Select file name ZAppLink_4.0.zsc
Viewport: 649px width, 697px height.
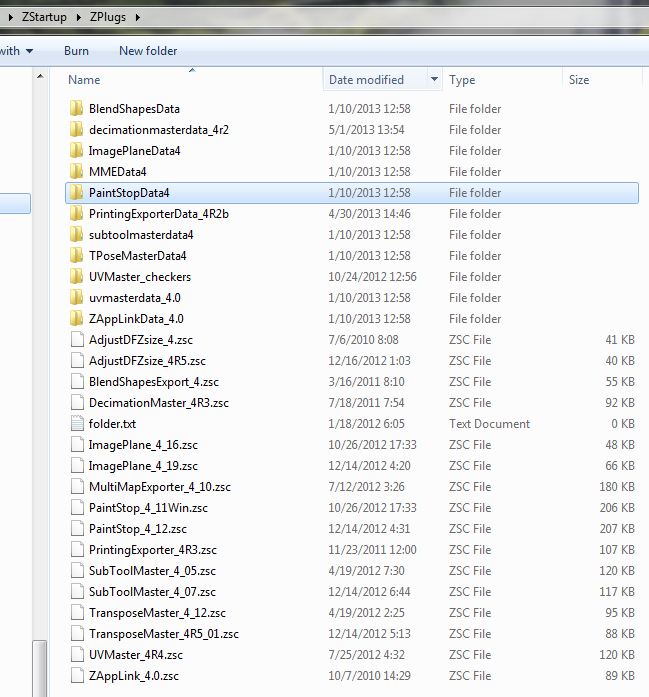click(134, 676)
